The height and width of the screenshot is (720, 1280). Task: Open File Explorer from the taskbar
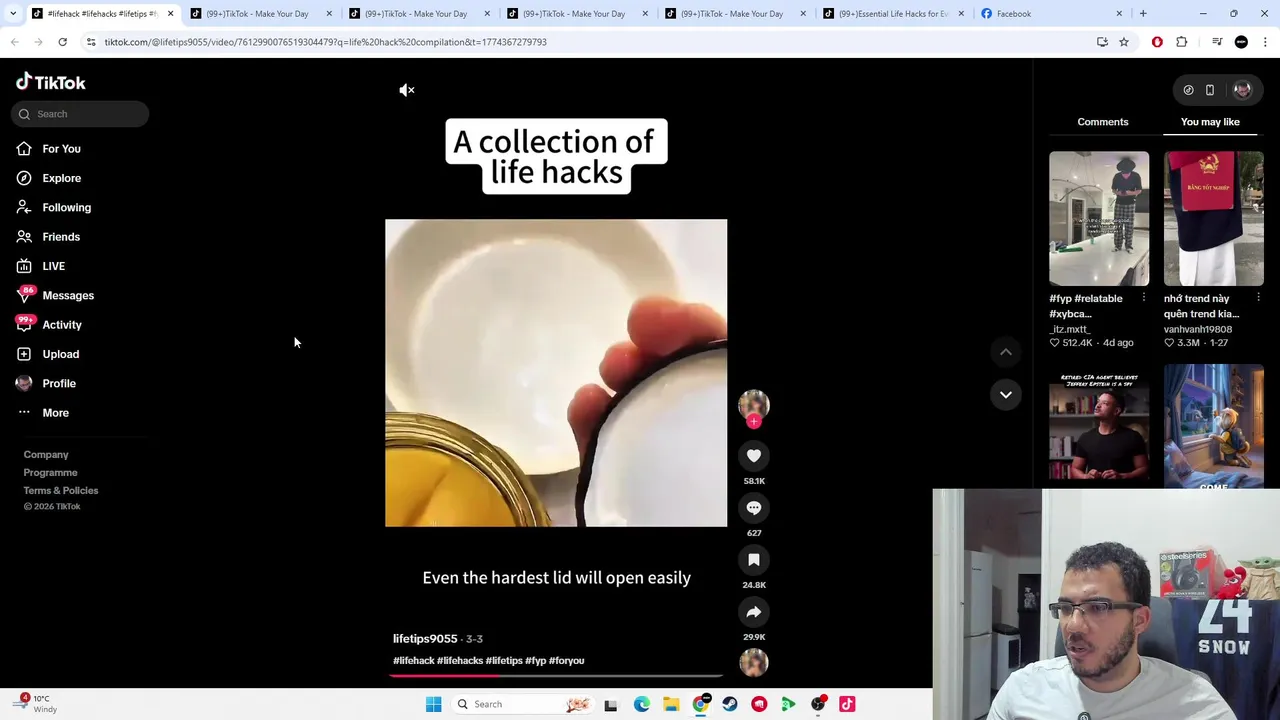coord(671,704)
